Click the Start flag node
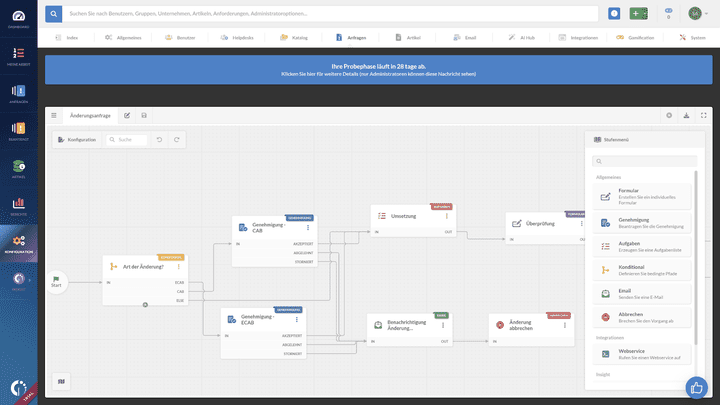This screenshot has width=720, height=405. (x=56, y=281)
